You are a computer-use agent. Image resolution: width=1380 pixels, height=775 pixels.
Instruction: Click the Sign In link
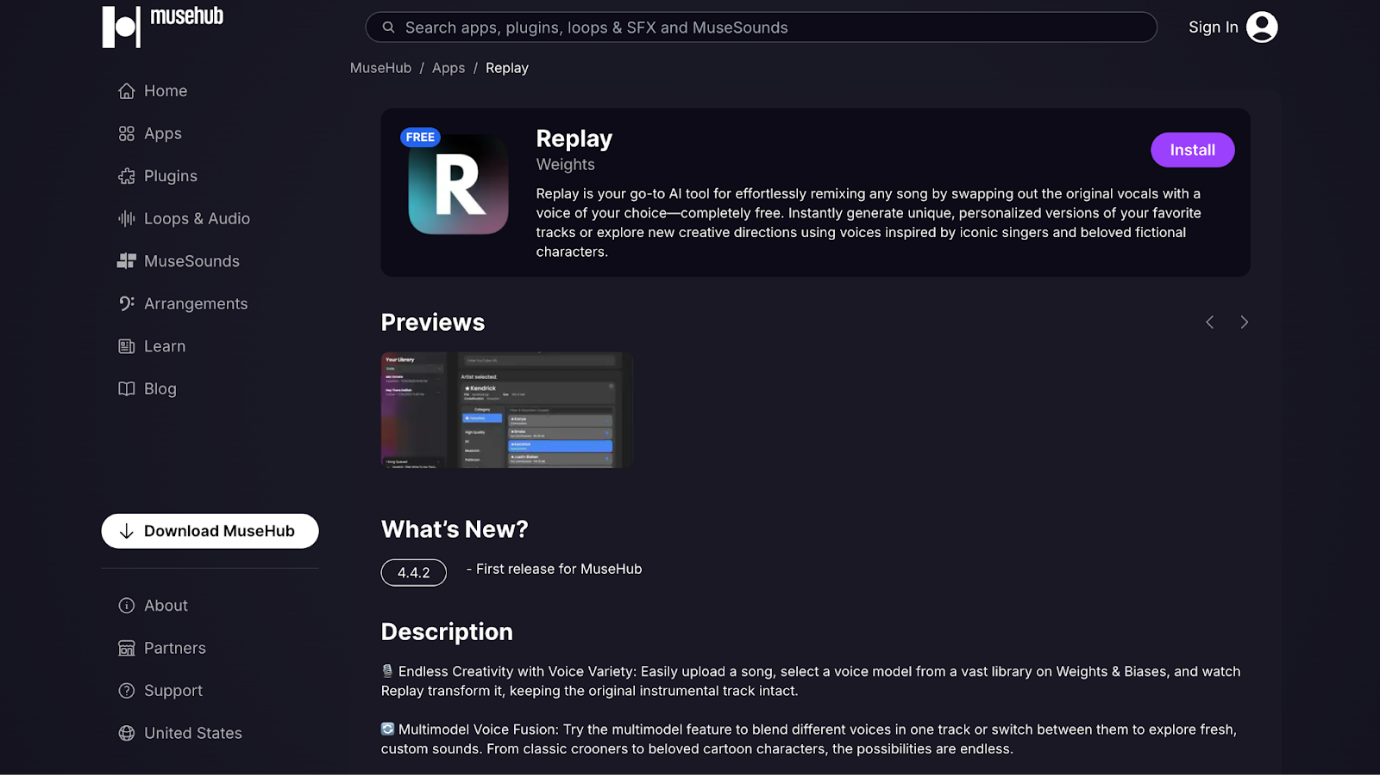(1213, 27)
